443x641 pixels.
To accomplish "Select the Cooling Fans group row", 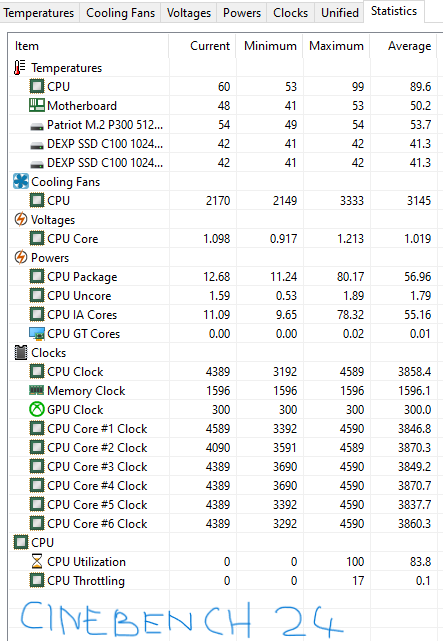I will [223, 182].
